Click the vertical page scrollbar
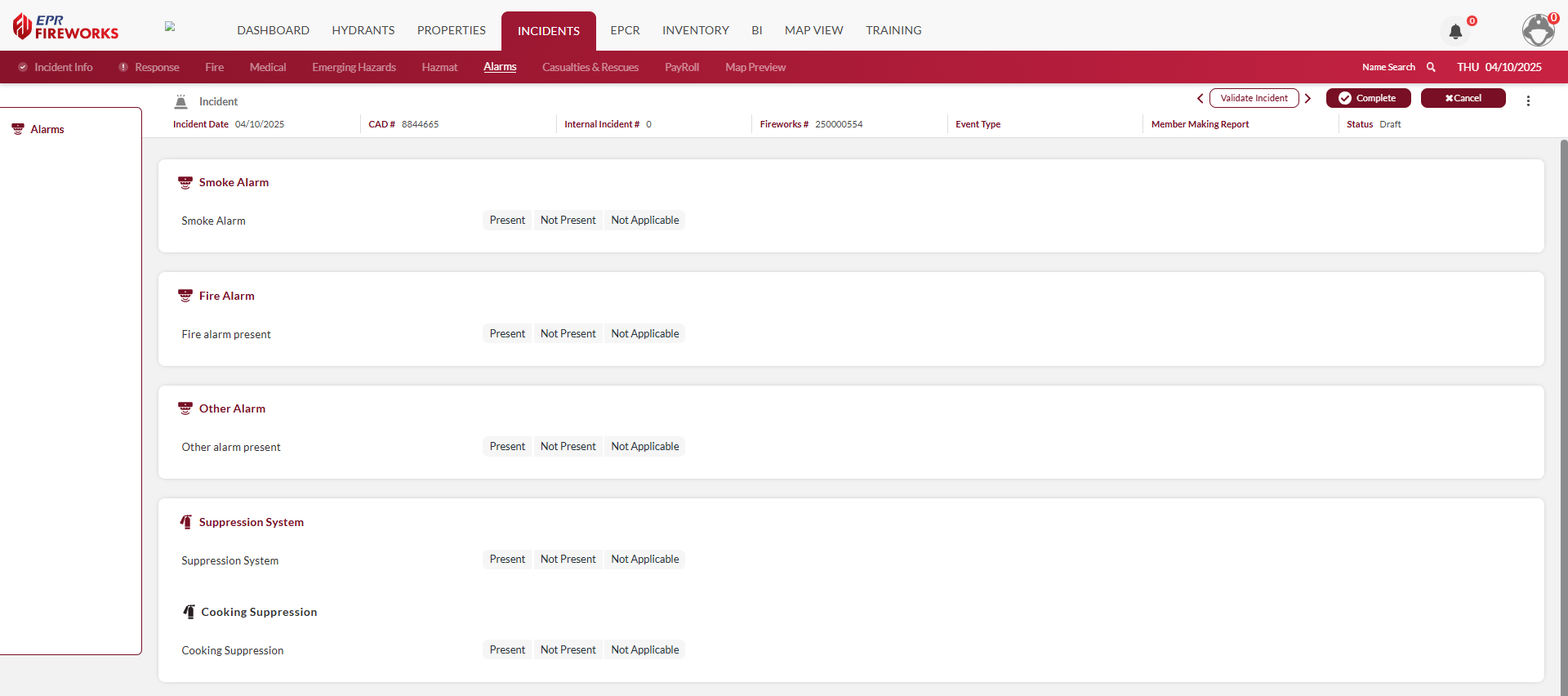Viewport: 1568px width, 696px height. click(1563, 408)
